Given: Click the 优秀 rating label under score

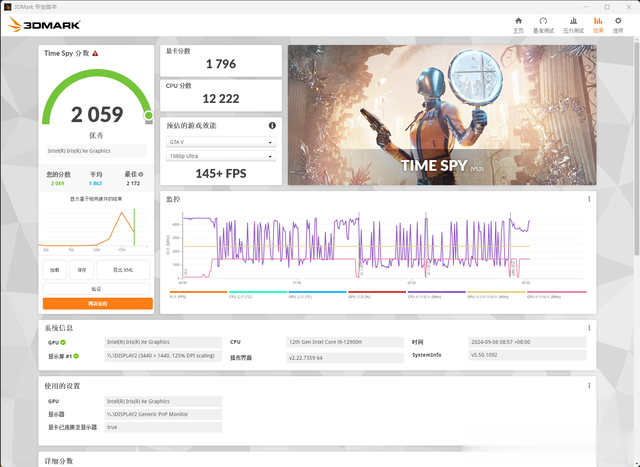Looking at the screenshot, I should [96, 135].
